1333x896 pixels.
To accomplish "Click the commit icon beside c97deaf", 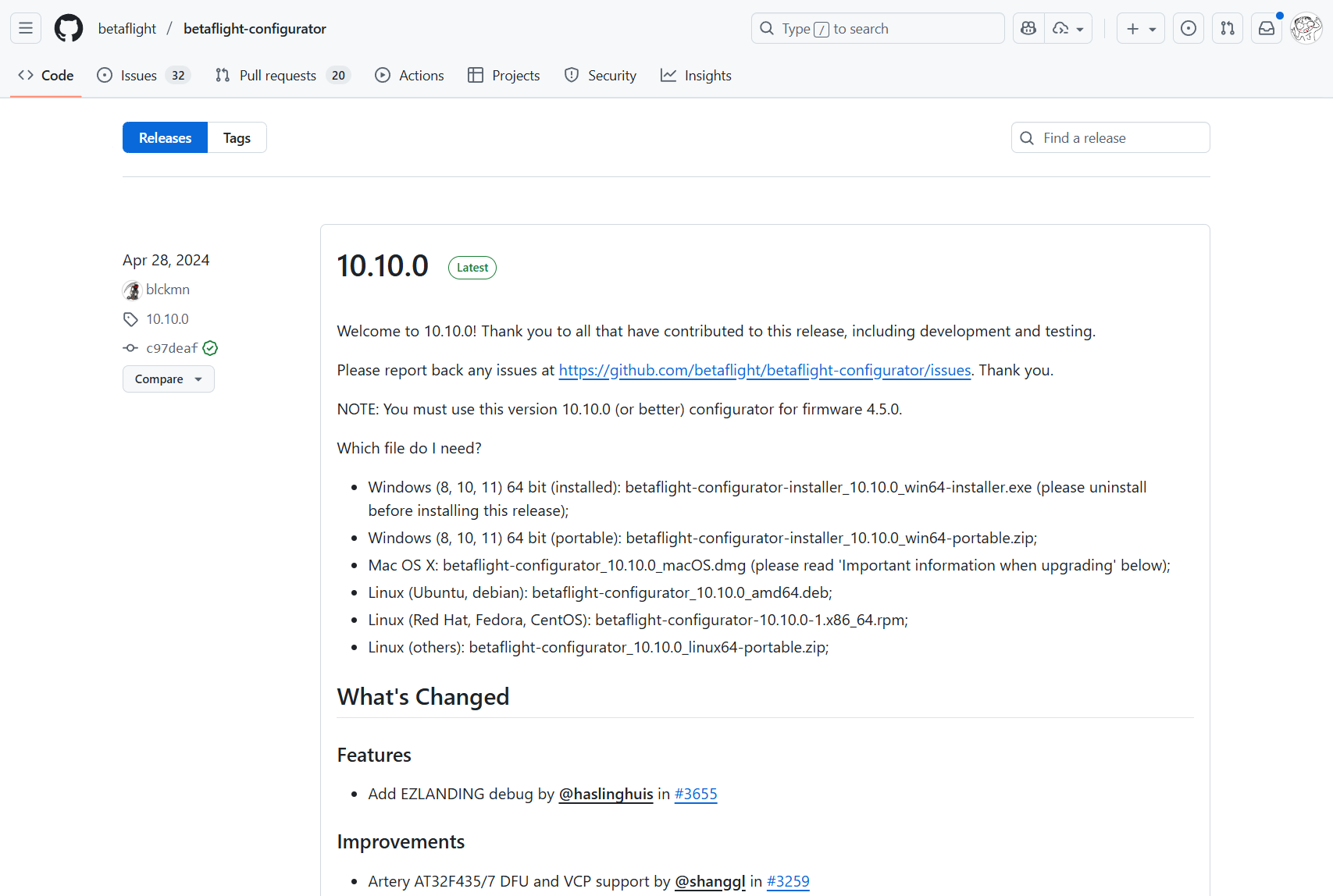I will pos(130,348).
